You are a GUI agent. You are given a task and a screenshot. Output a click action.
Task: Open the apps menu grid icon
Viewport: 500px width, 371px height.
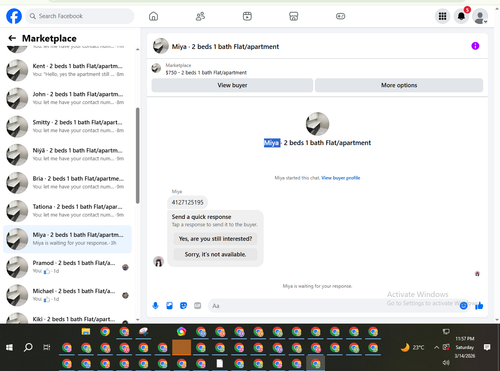coord(442,16)
